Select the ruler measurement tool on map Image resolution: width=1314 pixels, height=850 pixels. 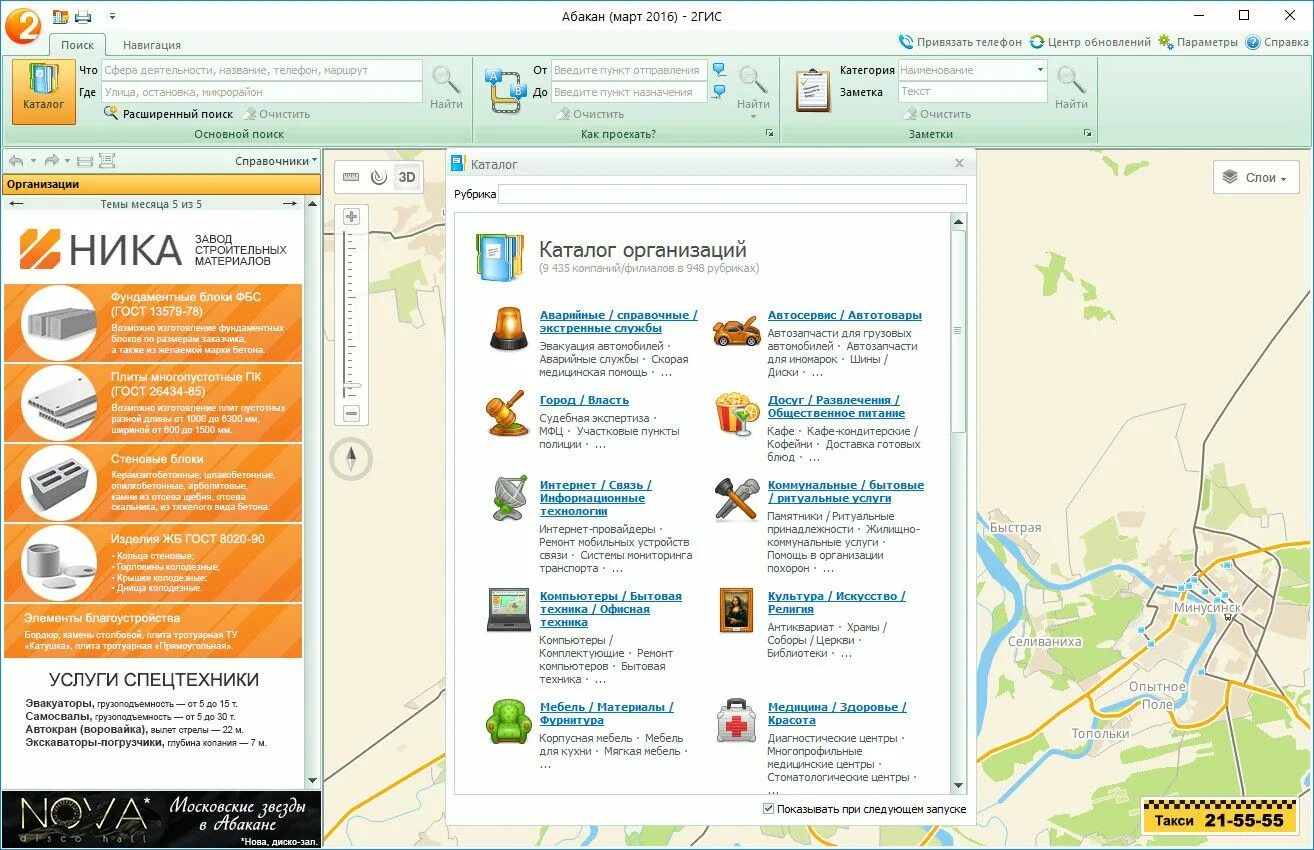click(351, 177)
